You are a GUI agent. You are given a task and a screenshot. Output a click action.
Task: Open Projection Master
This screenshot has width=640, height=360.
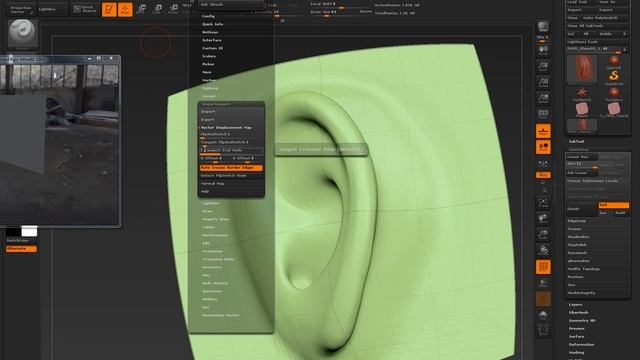coord(21,9)
